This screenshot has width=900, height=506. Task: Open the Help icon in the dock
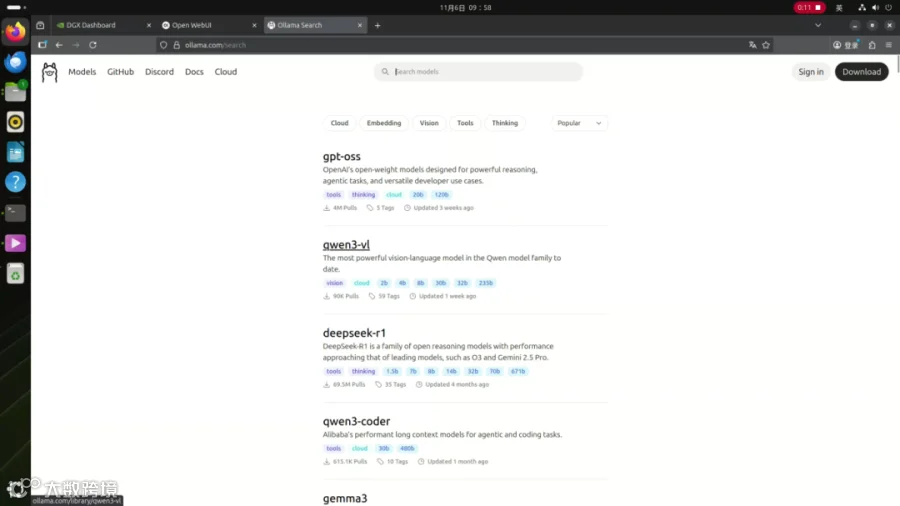tap(15, 182)
